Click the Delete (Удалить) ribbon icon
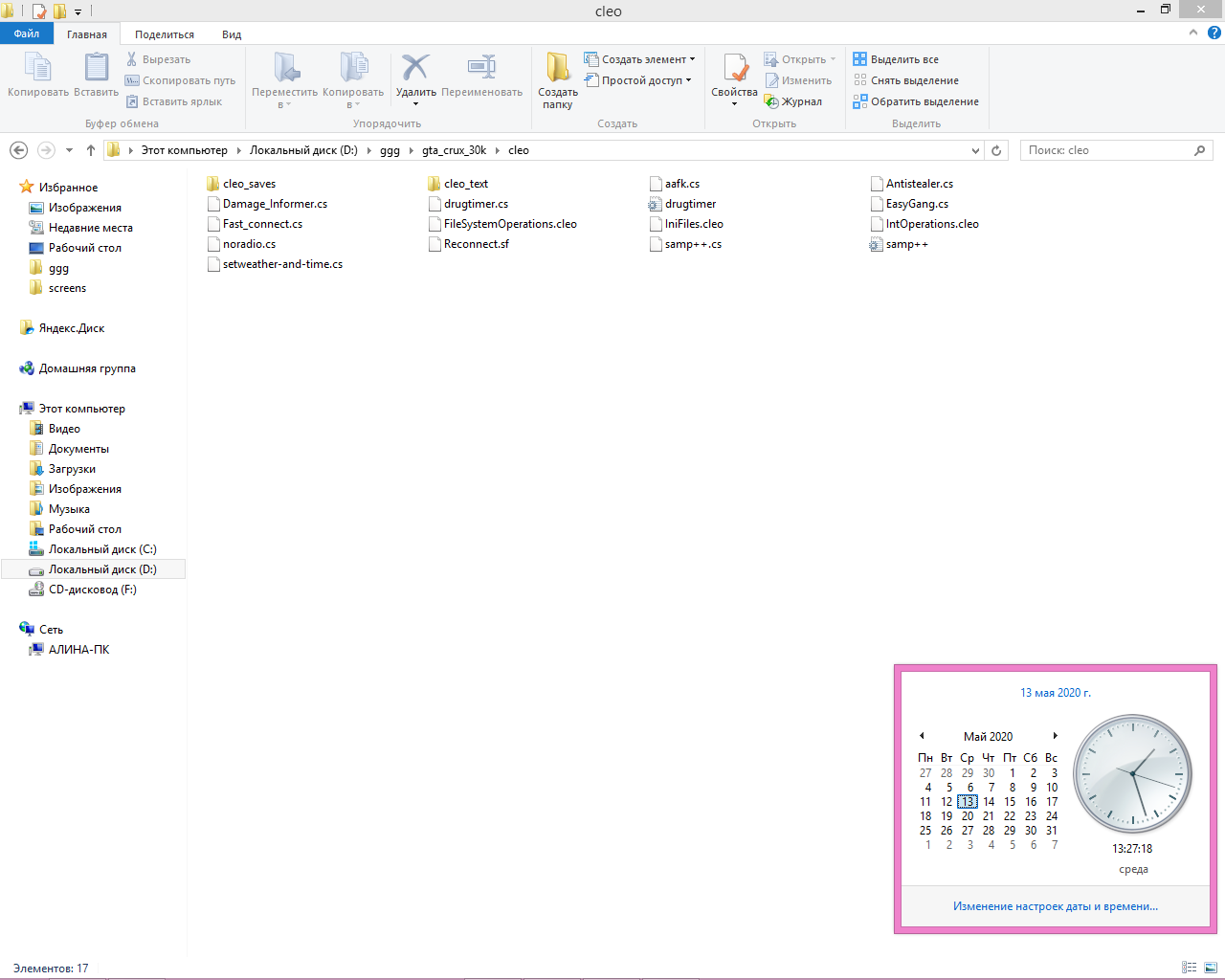 click(x=415, y=68)
